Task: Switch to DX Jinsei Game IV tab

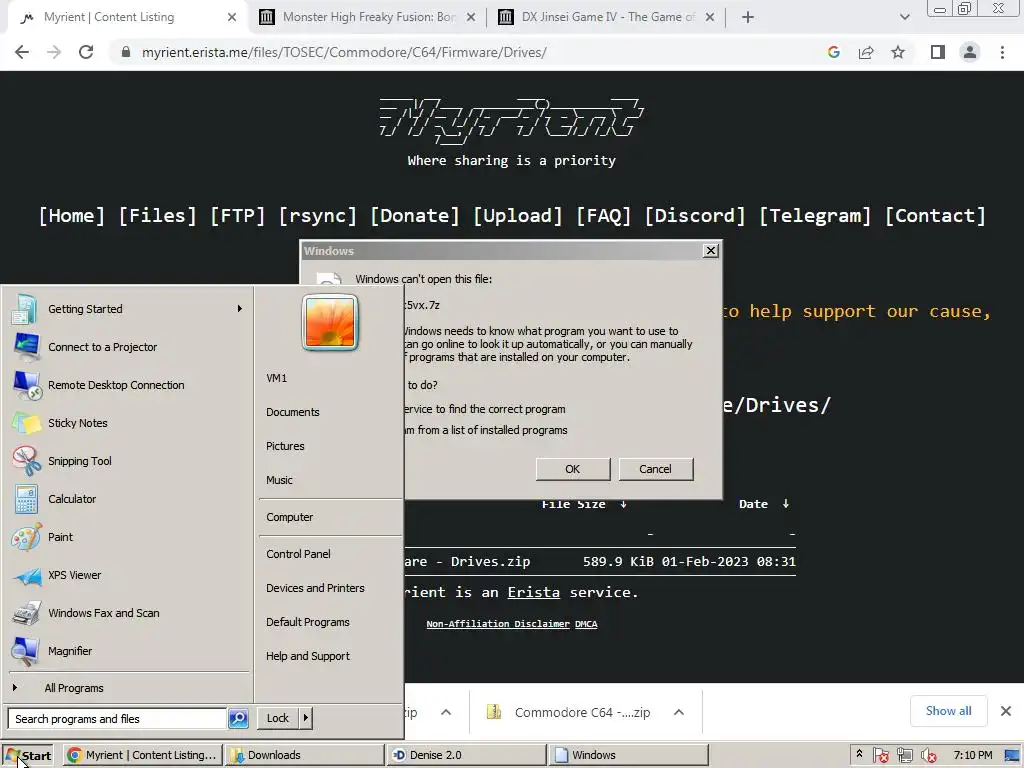Action: pos(607,17)
